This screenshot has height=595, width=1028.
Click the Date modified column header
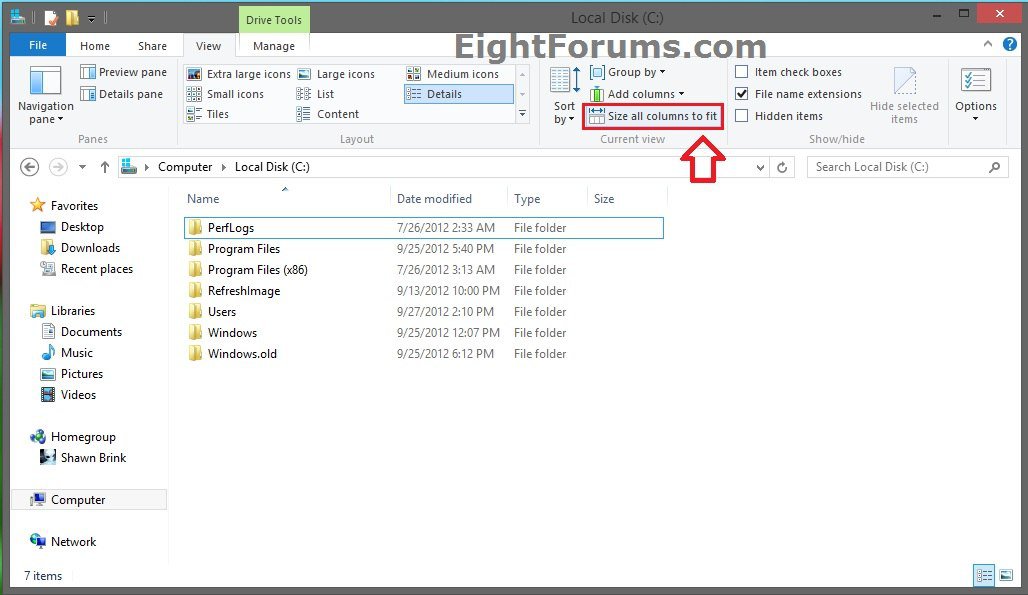tap(434, 199)
